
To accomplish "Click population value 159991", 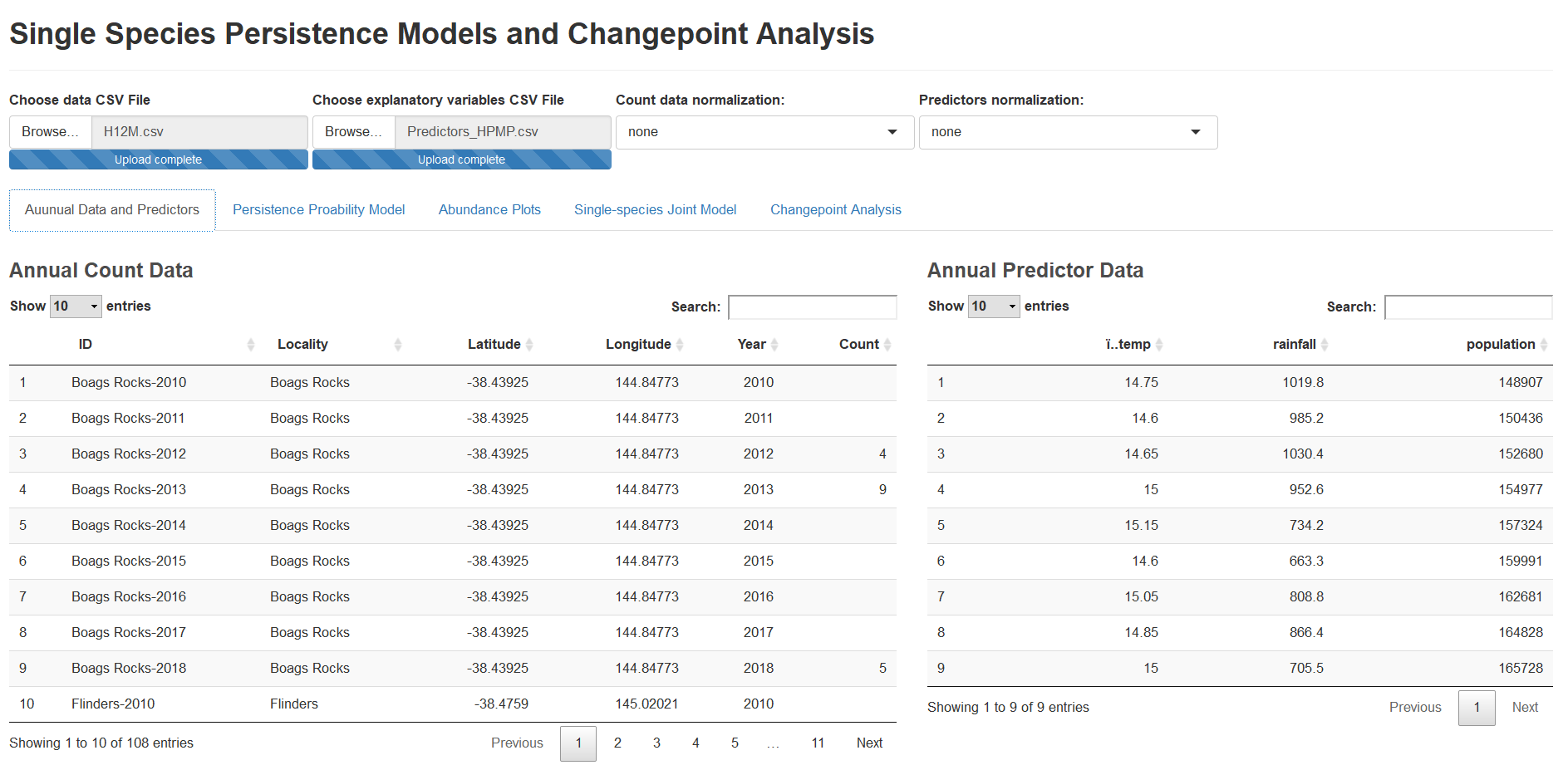I will (1521, 561).
